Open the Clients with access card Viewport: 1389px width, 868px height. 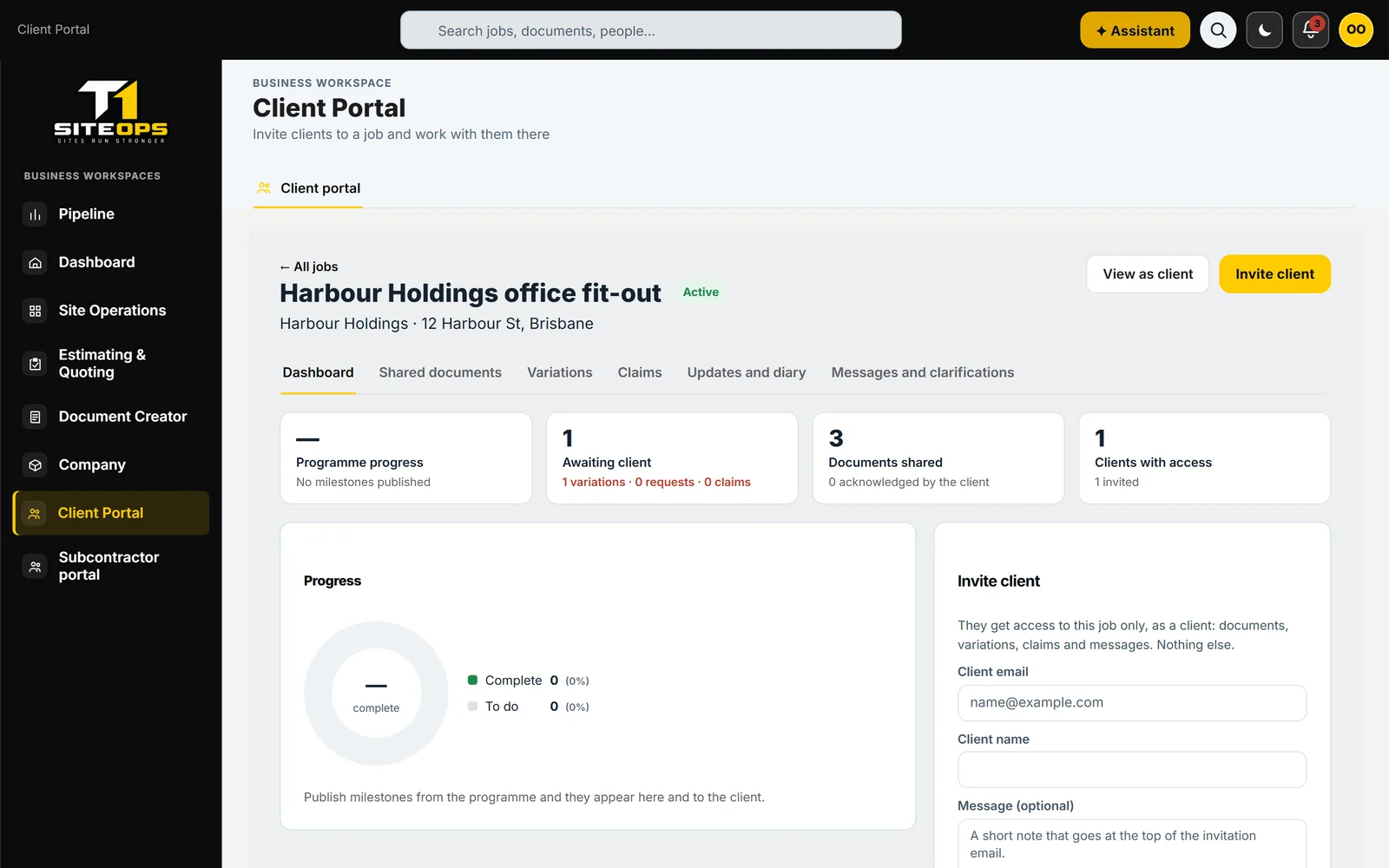pyautogui.click(x=1204, y=458)
